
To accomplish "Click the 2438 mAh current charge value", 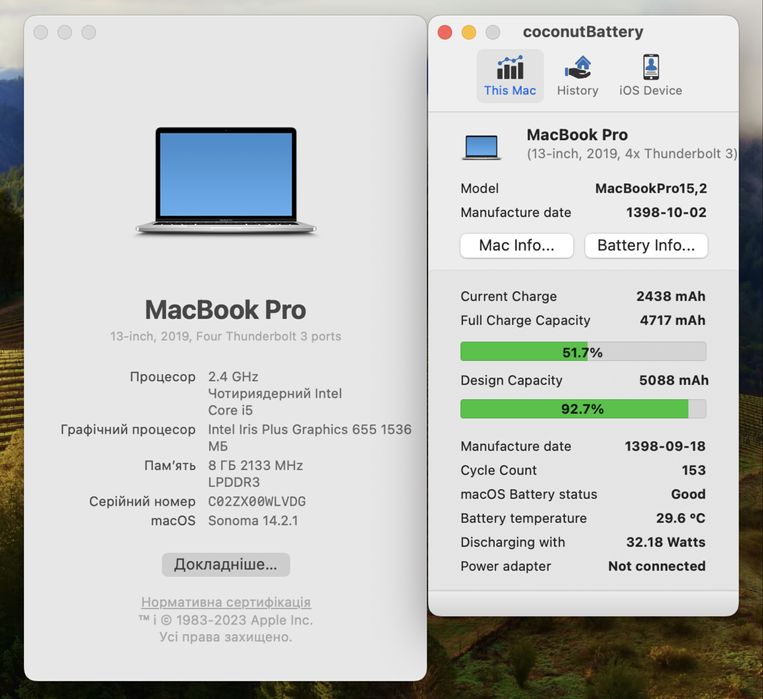I will 671,296.
